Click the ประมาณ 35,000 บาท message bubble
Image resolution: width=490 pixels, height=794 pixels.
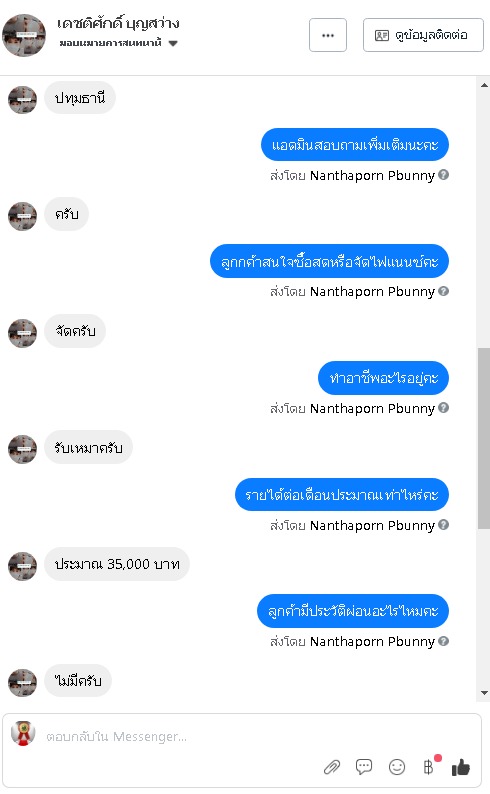tap(117, 564)
